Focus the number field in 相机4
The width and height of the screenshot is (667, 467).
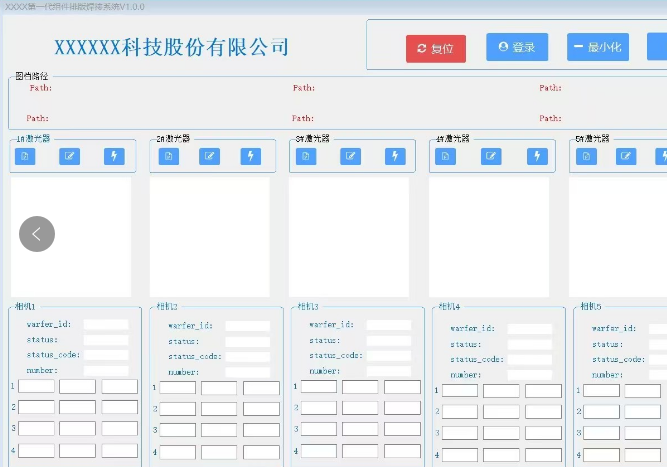(530, 375)
